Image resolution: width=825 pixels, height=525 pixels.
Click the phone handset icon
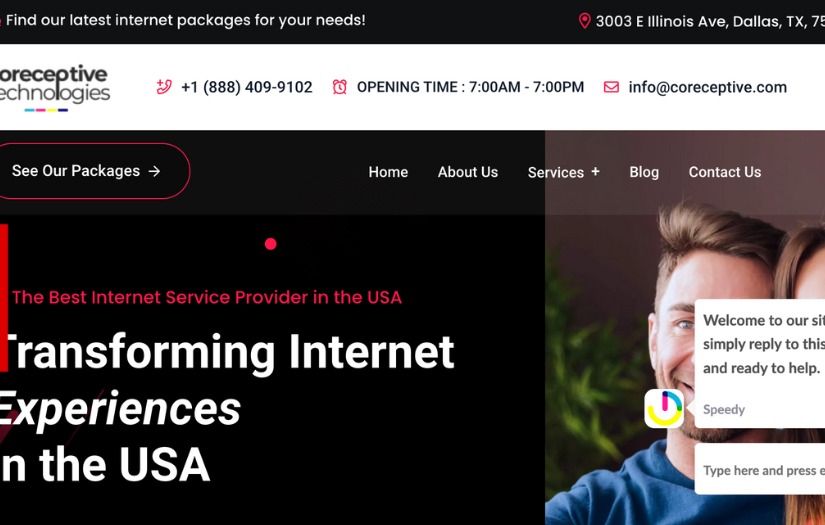click(164, 87)
